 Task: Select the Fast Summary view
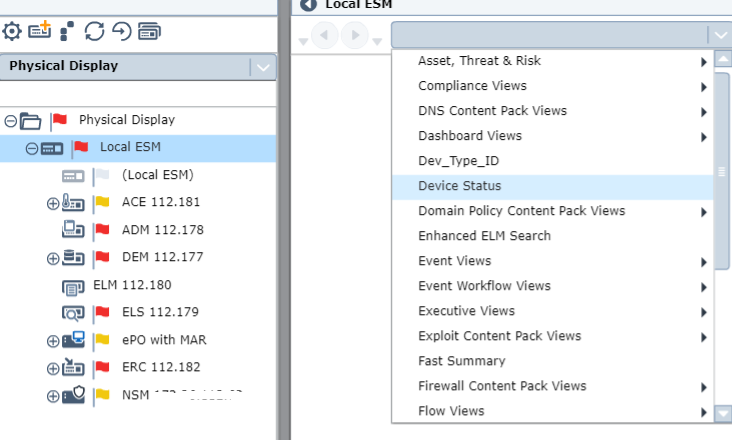[552, 361]
